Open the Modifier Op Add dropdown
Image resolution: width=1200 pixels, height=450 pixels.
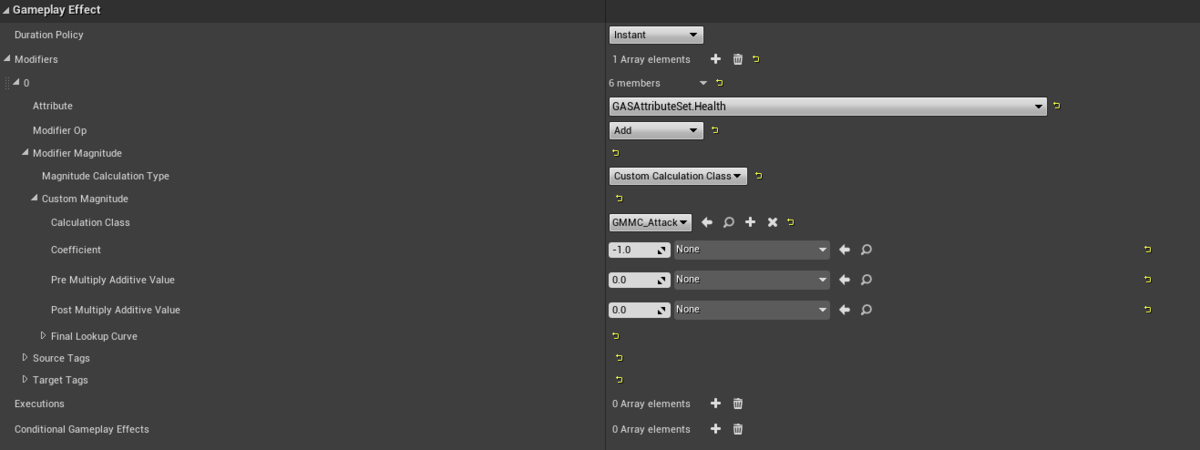tap(656, 130)
